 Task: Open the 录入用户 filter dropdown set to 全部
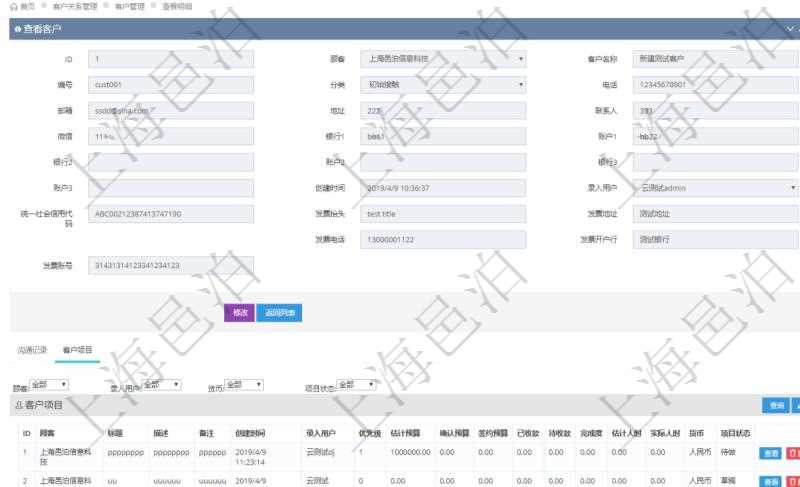point(161,385)
